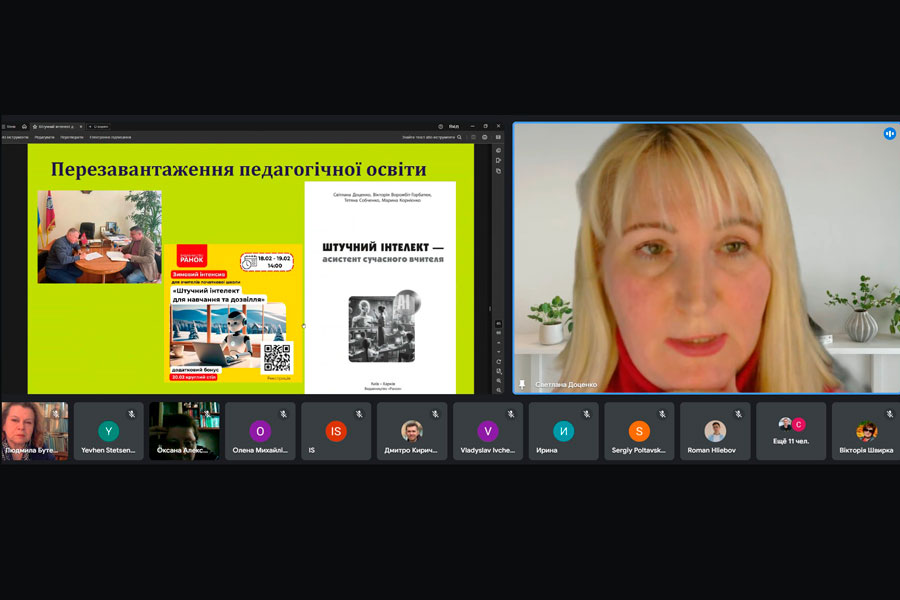Screen dimensions: 900x600
Task: Click the main Светлана Доценко speaker video
Action: (x=707, y=258)
